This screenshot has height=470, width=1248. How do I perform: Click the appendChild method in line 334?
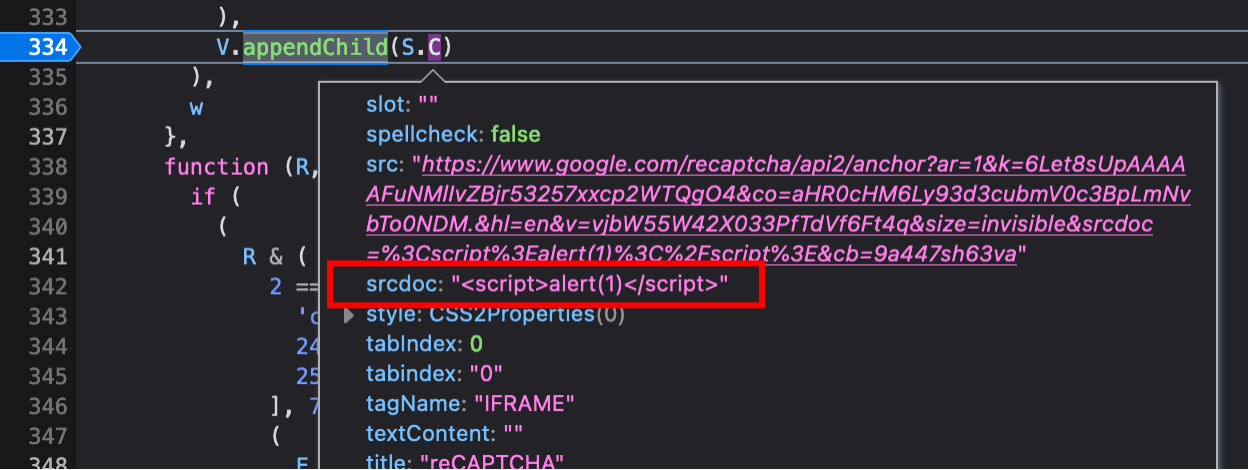click(x=315, y=47)
